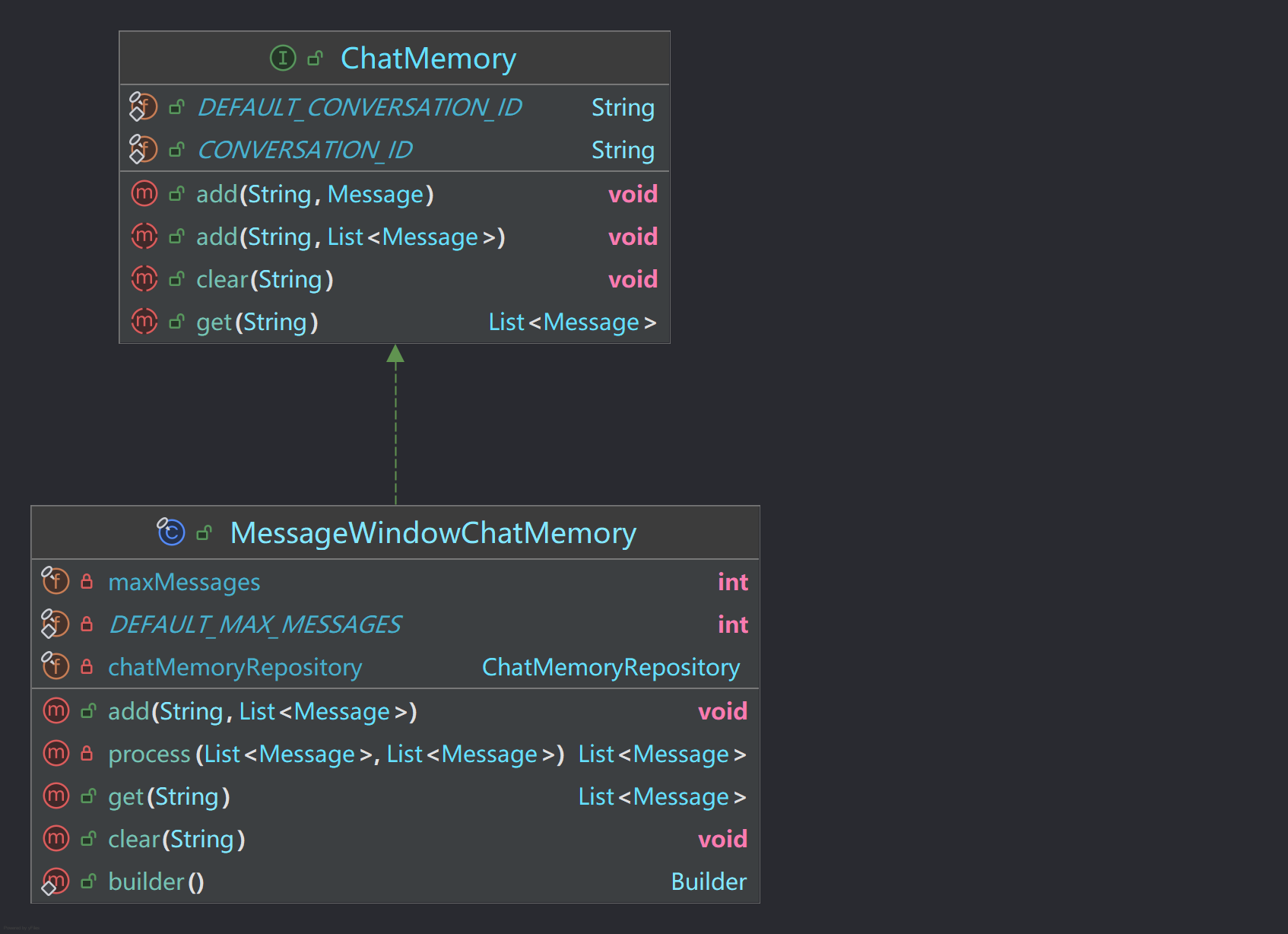Select the DEFAULT_MAX_MESSAGES field row
Screen dimensions: 1288x934
255,624
